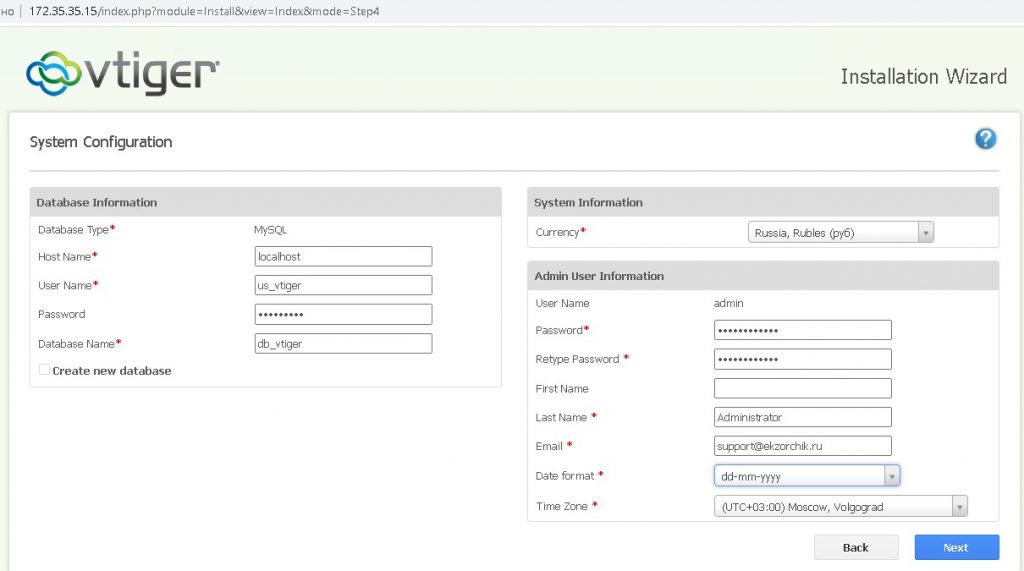1024x571 pixels.
Task: Enable the Create new database checkbox
Action: pos(44,370)
